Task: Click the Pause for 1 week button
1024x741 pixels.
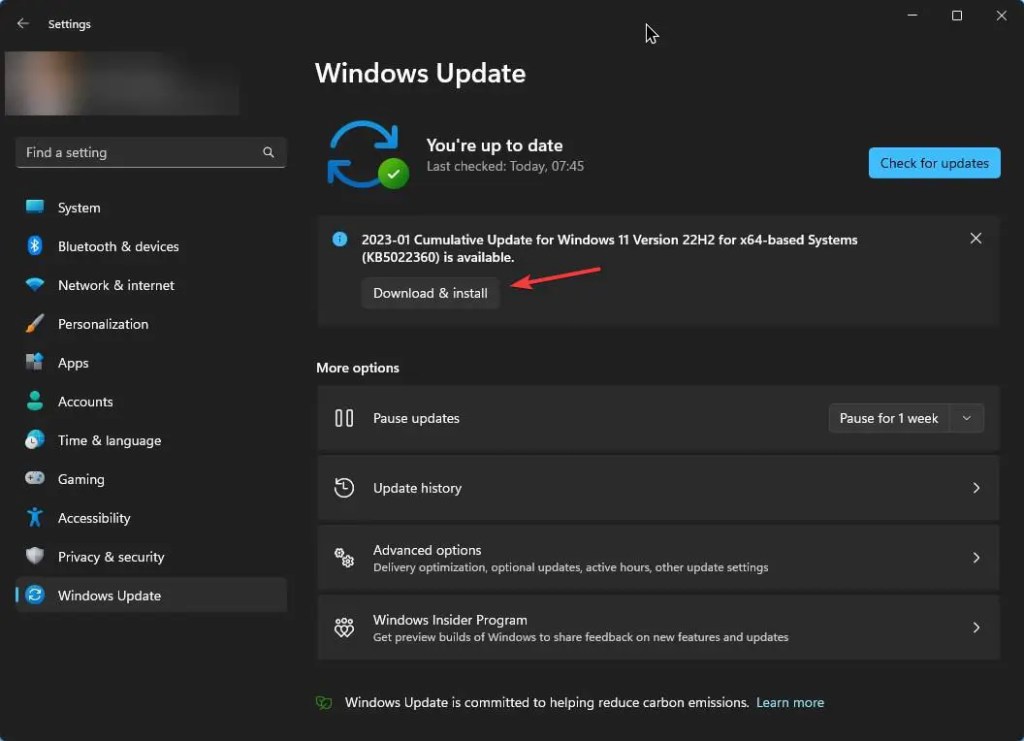Action: tap(888, 418)
